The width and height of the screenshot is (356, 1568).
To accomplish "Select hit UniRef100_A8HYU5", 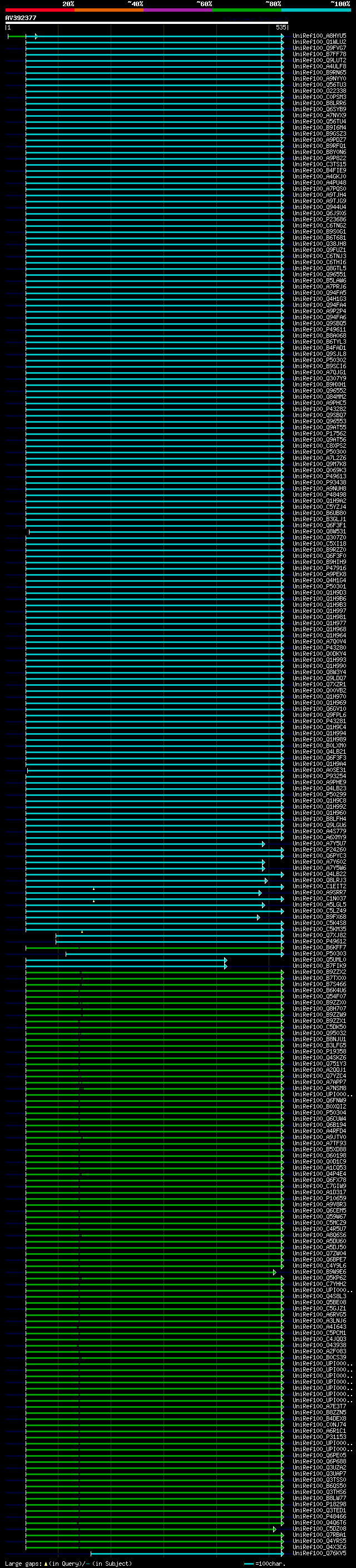I will (319, 36).
